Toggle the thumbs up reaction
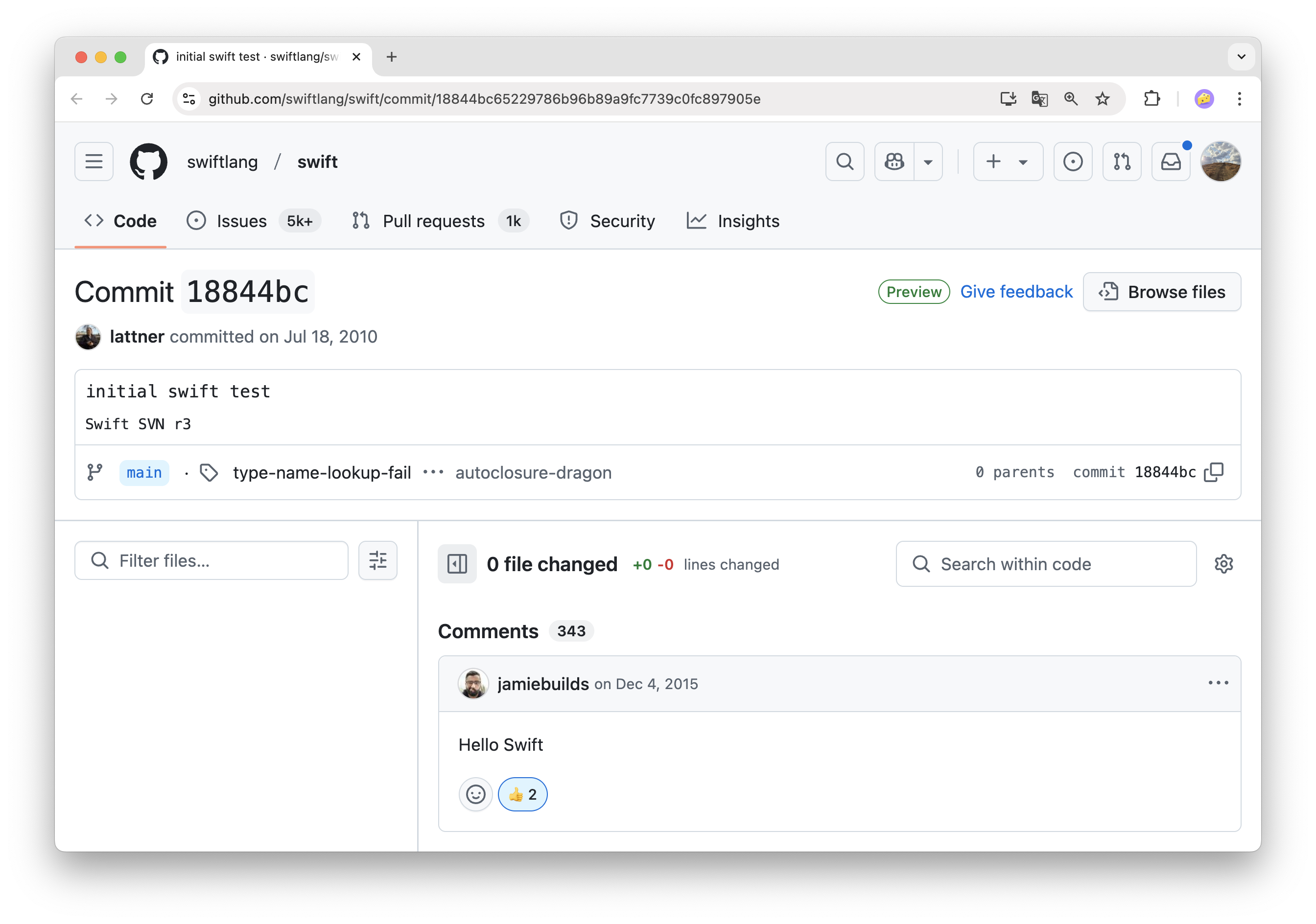The image size is (1316, 924). (x=523, y=794)
